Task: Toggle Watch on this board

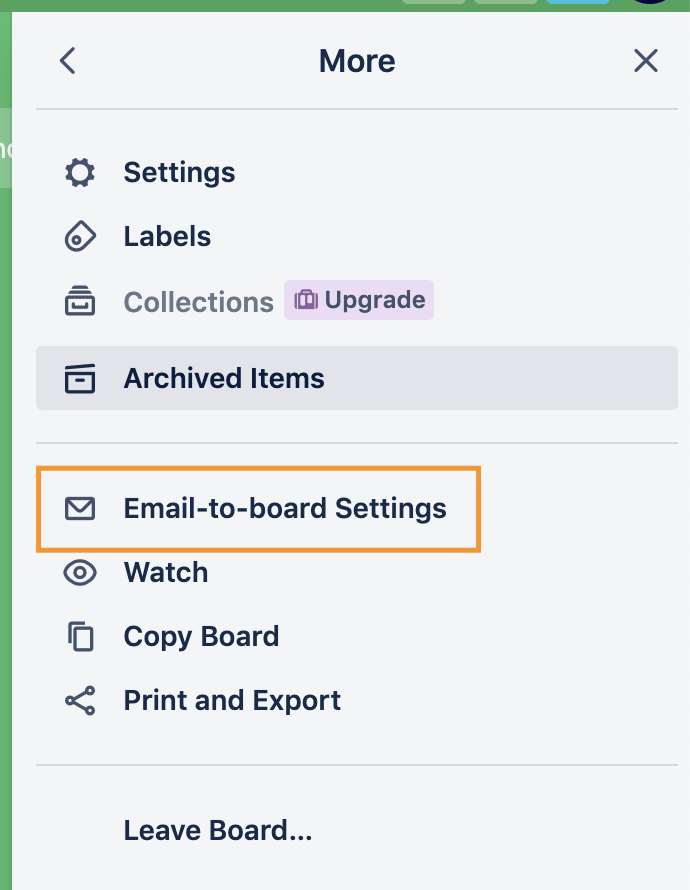Action: point(166,572)
